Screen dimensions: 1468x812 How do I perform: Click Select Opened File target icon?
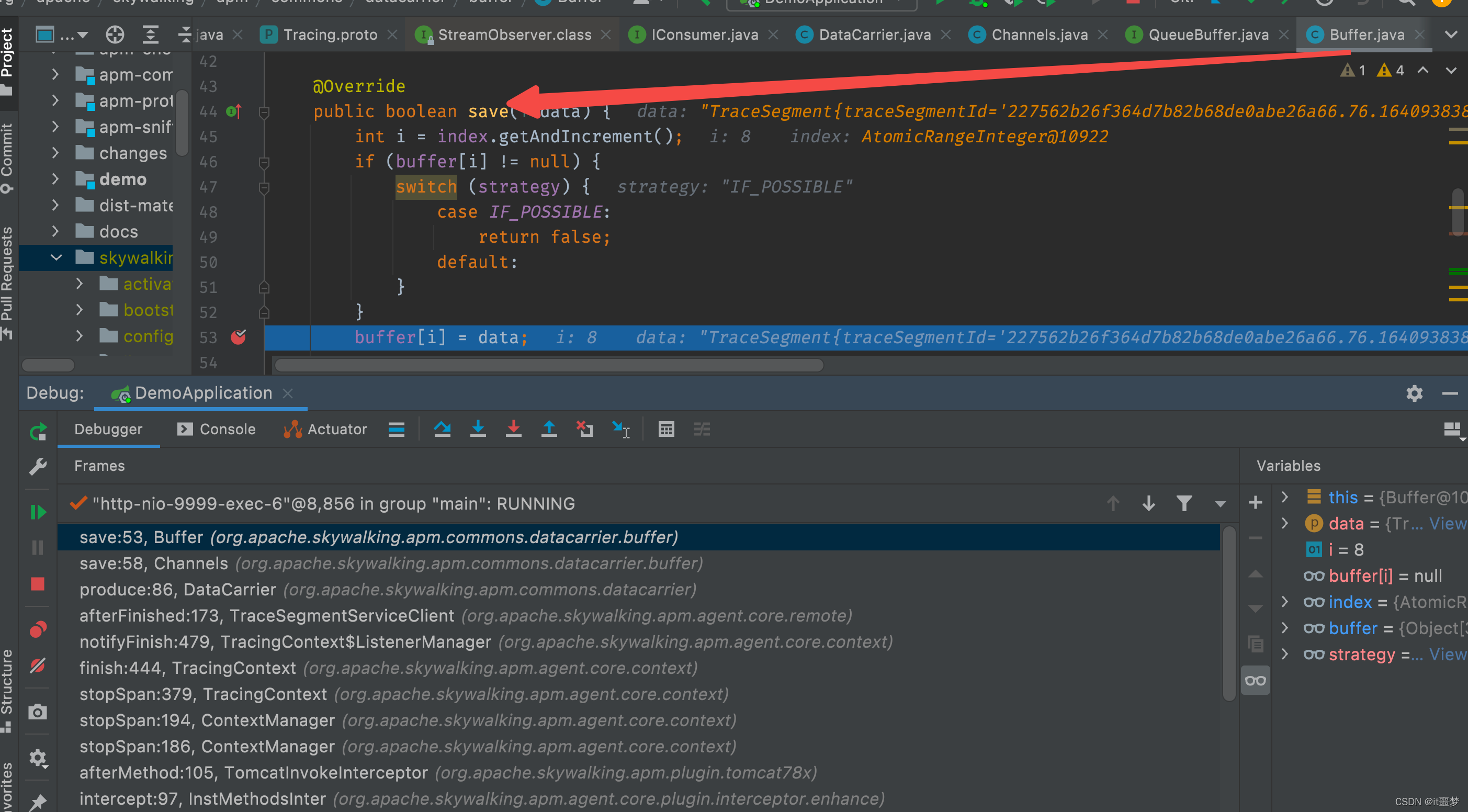pyautogui.click(x=115, y=35)
